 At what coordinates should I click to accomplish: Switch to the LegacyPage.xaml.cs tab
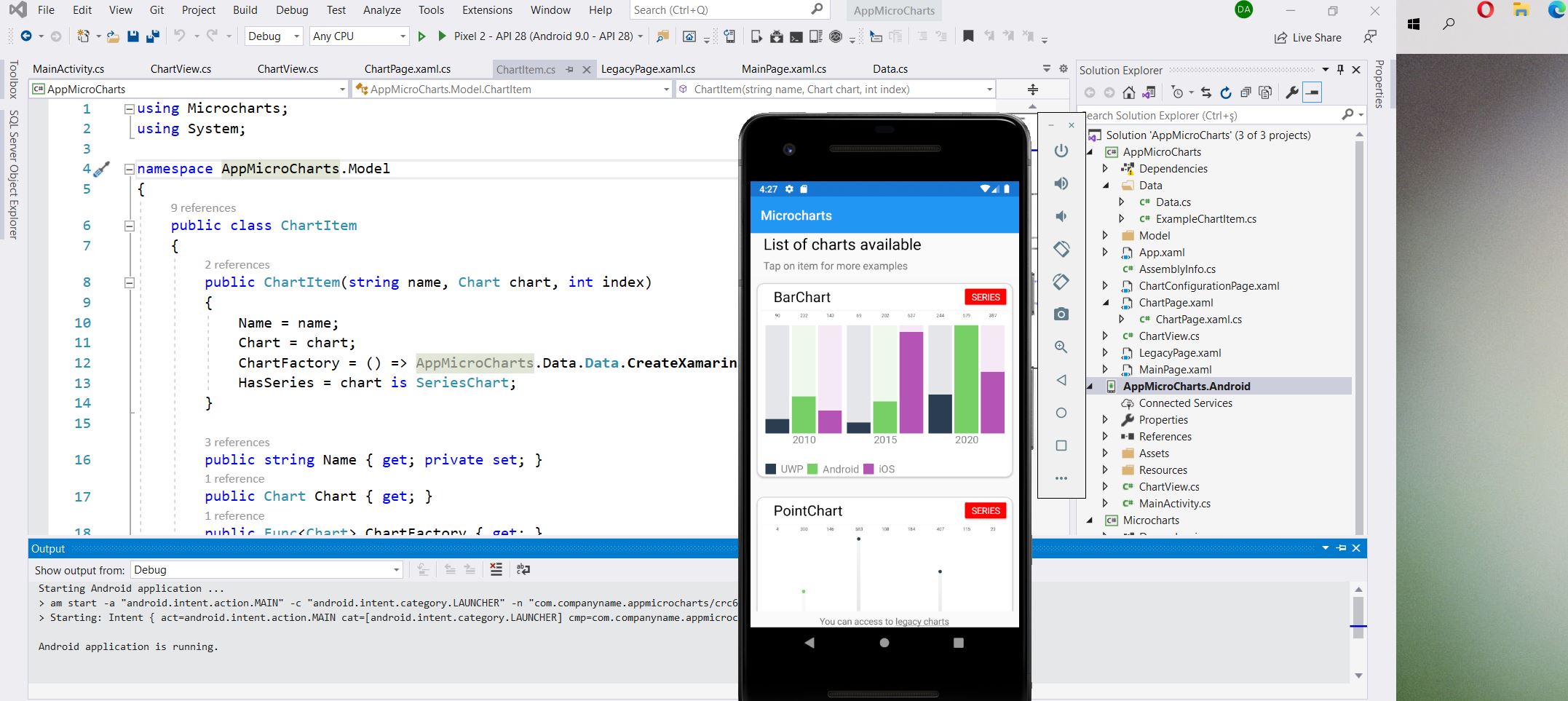[648, 69]
